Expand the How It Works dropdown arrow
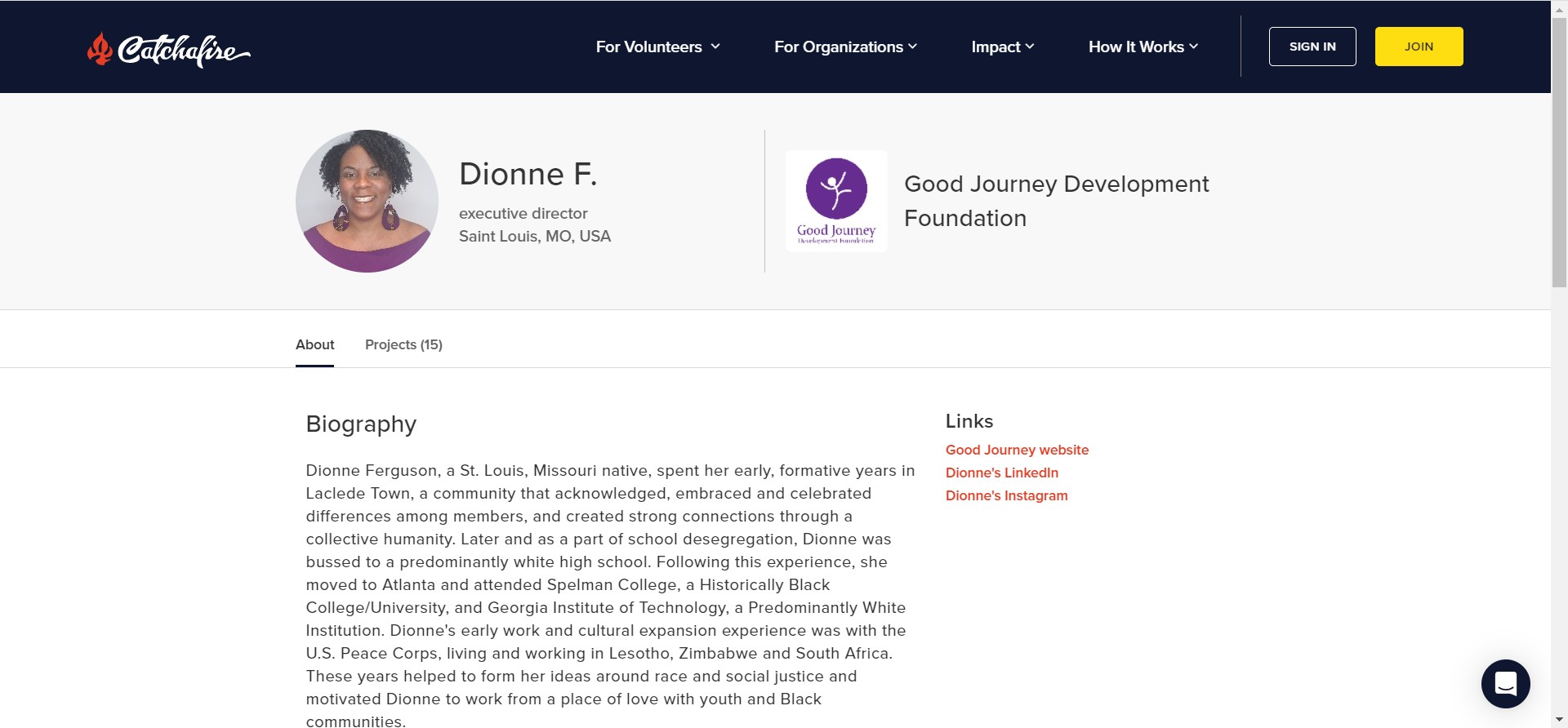This screenshot has height=728, width=1568. (x=1194, y=47)
